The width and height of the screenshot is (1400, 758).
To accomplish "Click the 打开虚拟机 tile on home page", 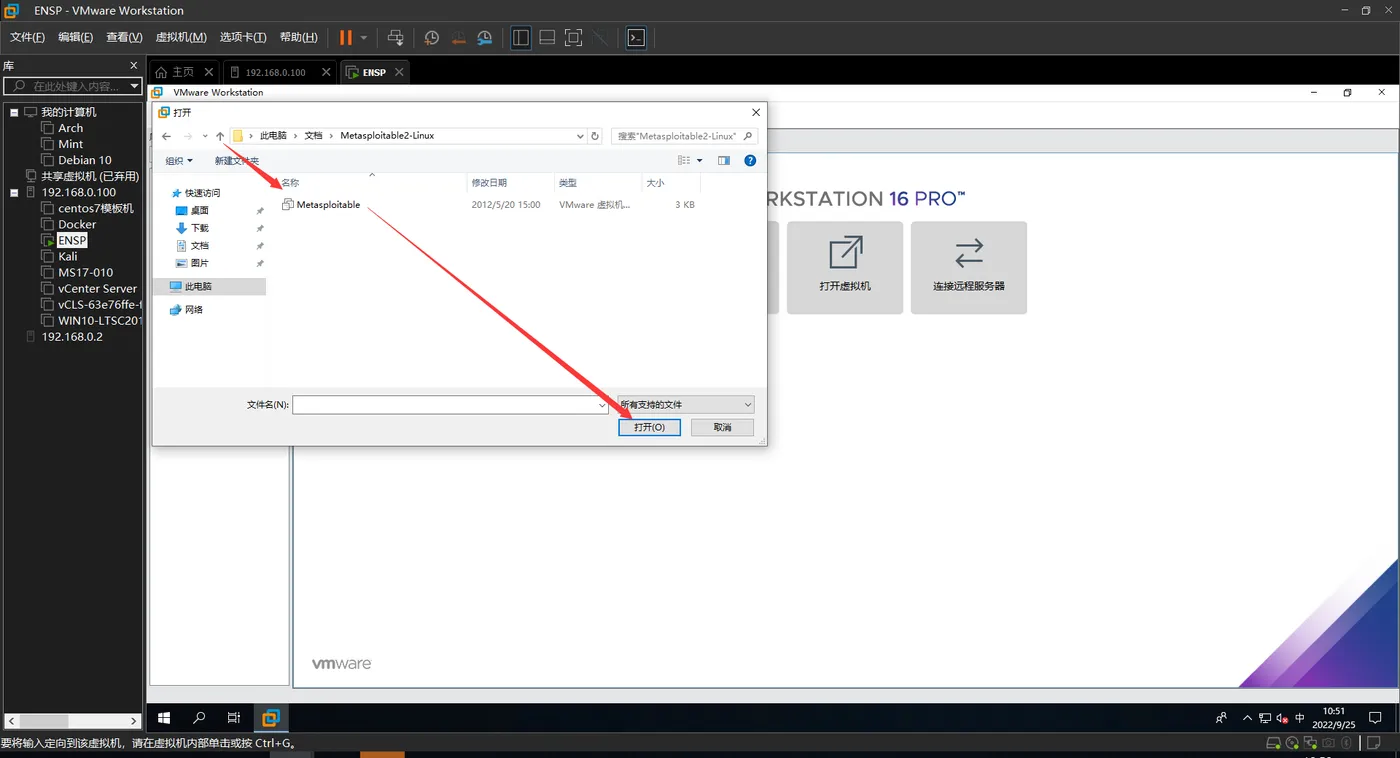I will pyautogui.click(x=845, y=267).
